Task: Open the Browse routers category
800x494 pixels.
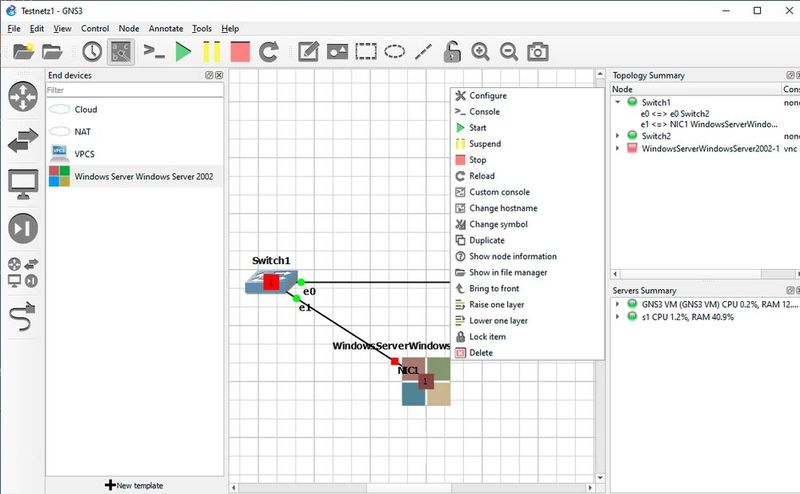Action: (x=22, y=97)
